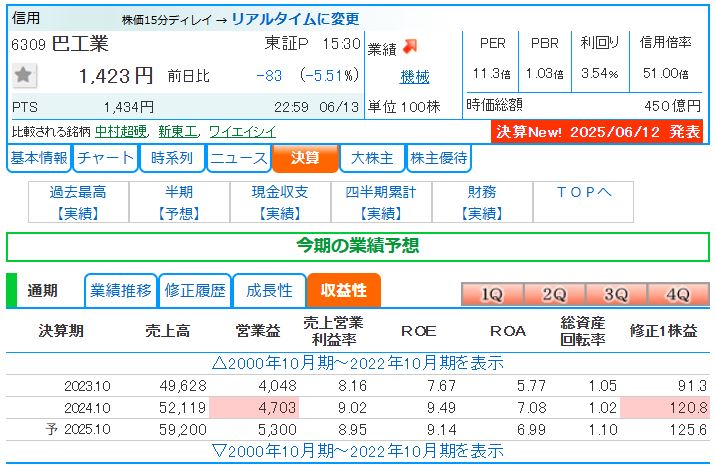Jump to 過去最高【実績】 section
This screenshot has width=716, height=469.
(79, 202)
